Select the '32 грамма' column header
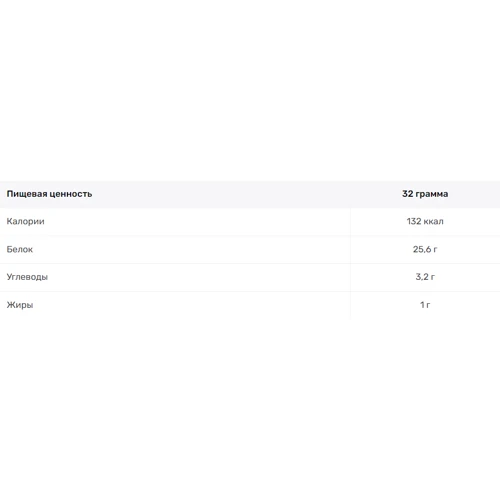500x500 pixels. [x=425, y=194]
